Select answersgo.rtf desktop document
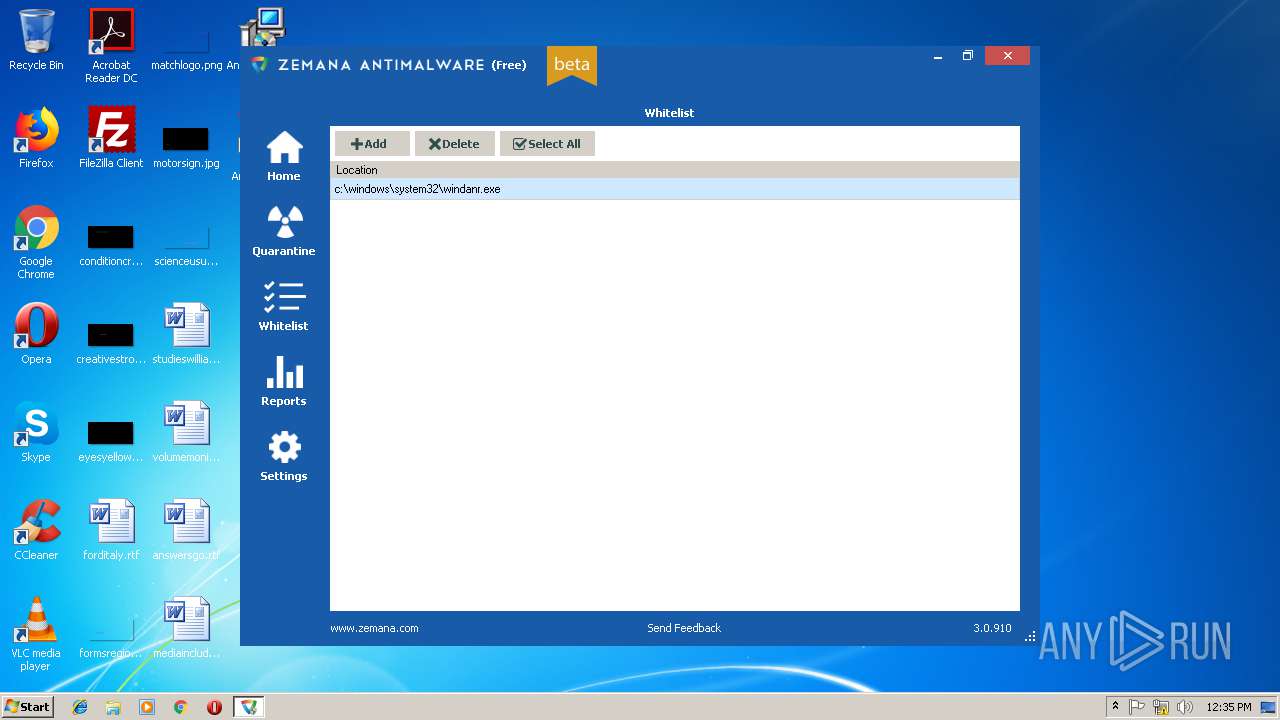 click(186, 530)
